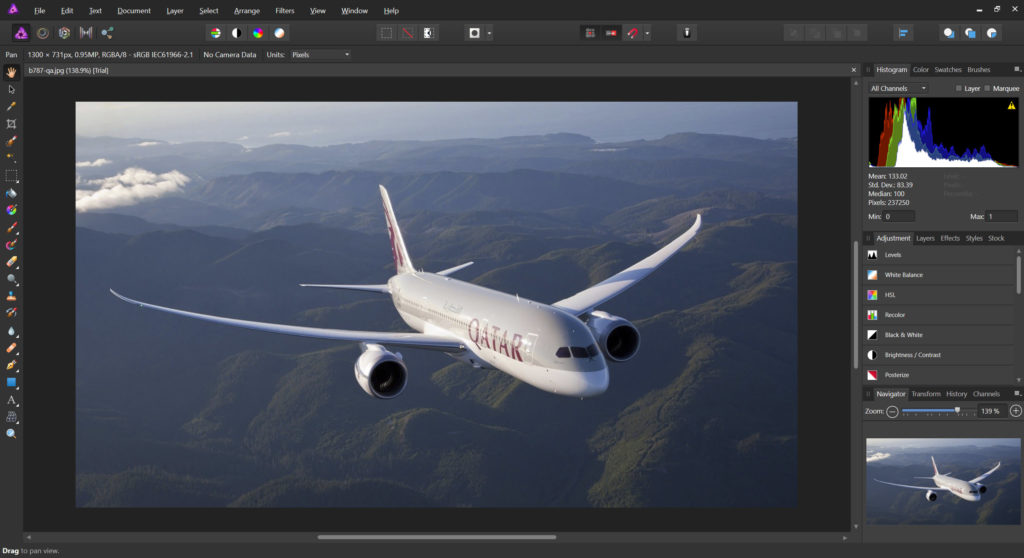Toggle Move By Whole Pixels
The width and height of the screenshot is (1024, 558).
click(x=611, y=33)
